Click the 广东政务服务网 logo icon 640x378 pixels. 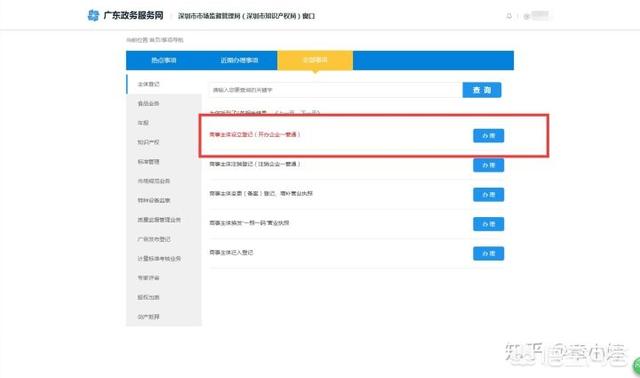93,16
